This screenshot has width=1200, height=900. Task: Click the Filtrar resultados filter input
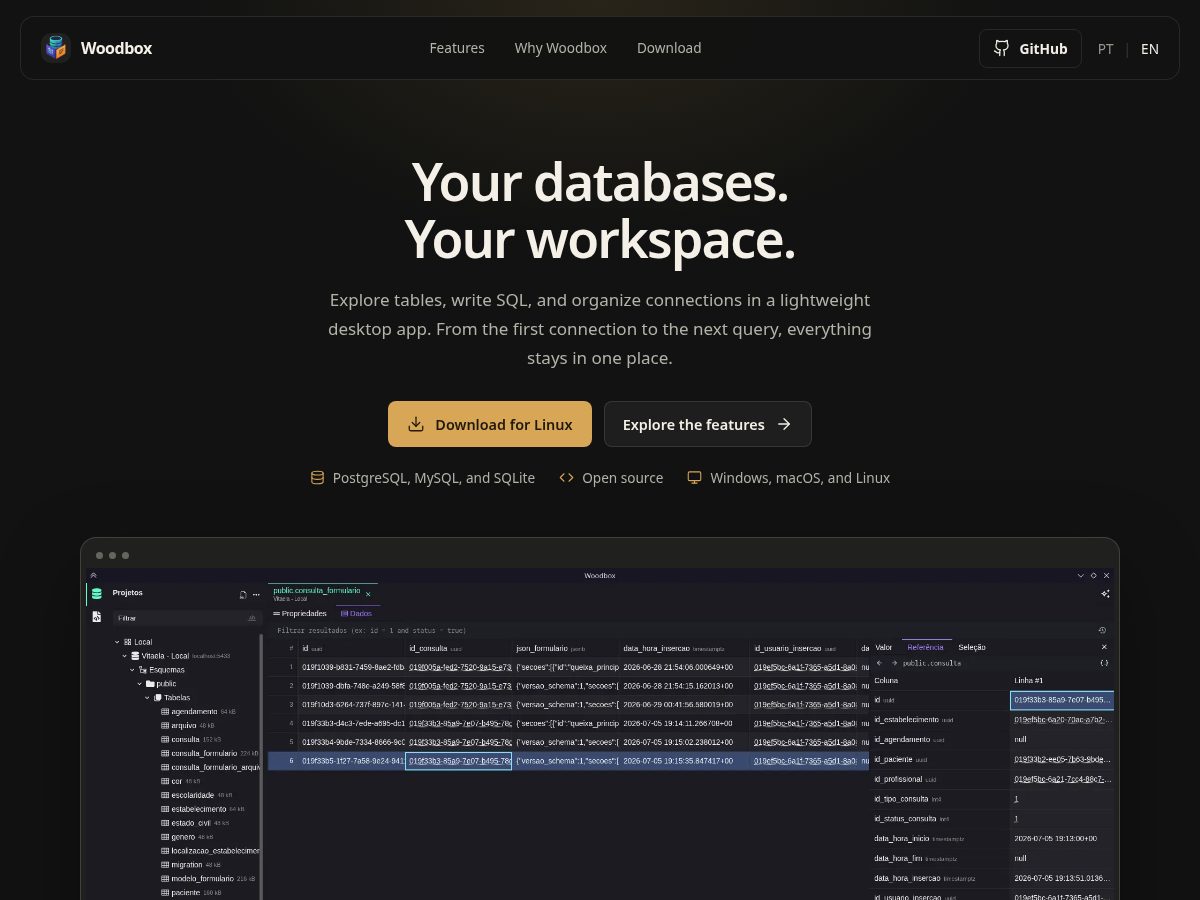click(x=680, y=631)
